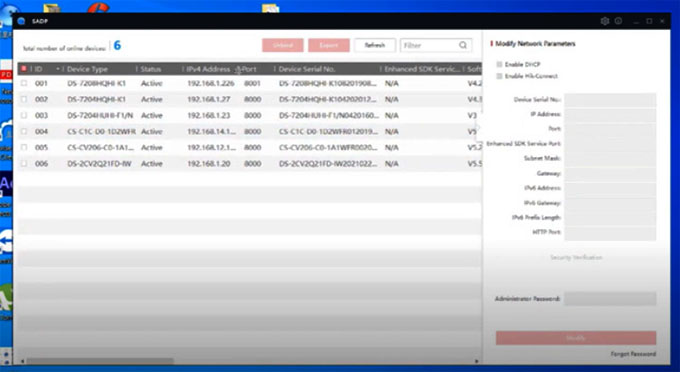Image resolution: width=680 pixels, height=372 pixels.
Task: Click serial DS-2CV2Q21FD-IW2021022...
Action: (x=328, y=163)
